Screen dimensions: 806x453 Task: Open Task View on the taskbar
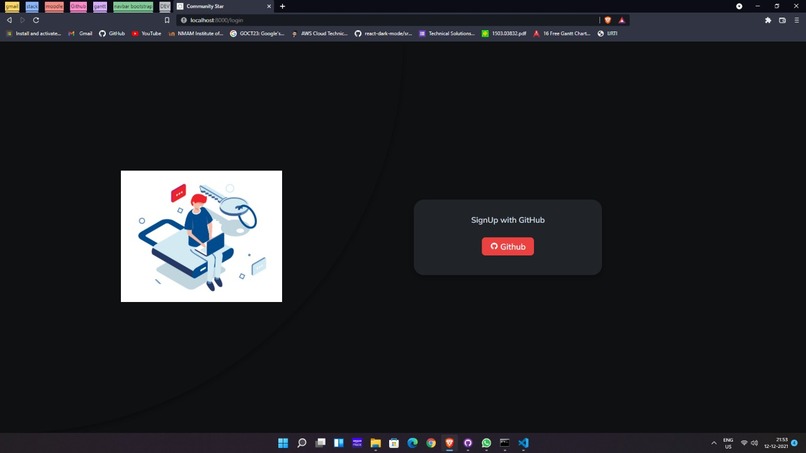coord(320,443)
